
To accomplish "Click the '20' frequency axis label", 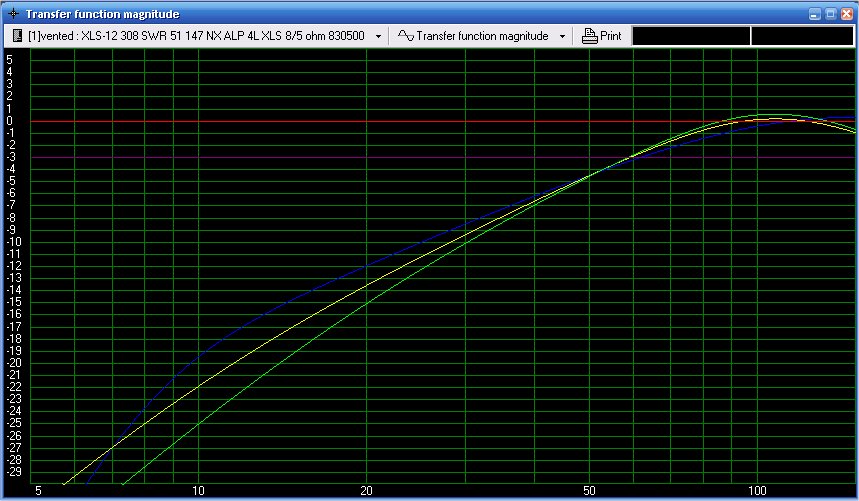I will click(366, 491).
